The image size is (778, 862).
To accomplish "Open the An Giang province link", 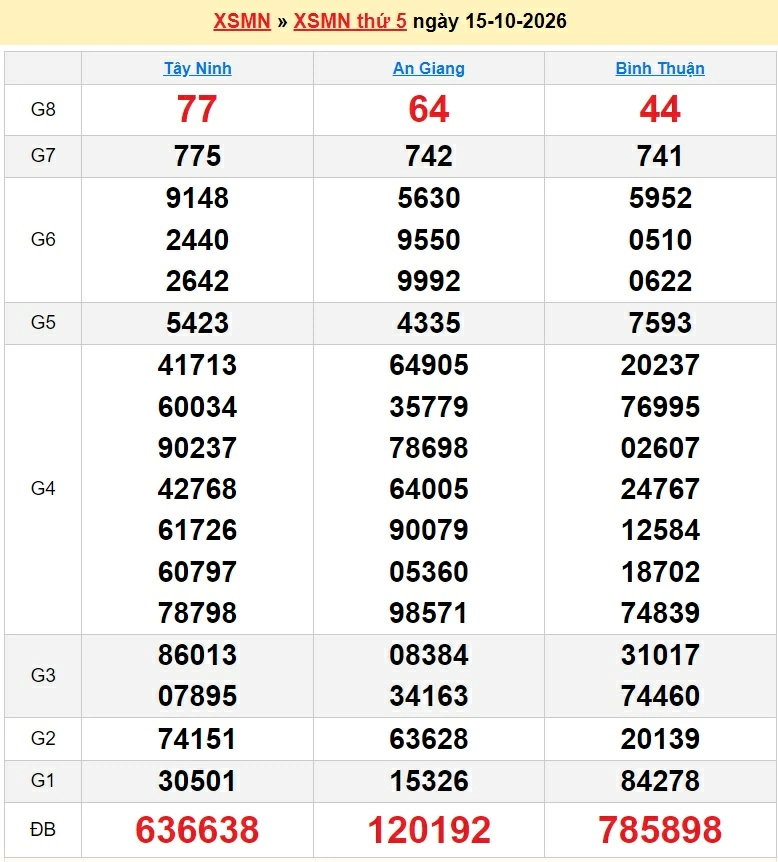I will point(428,68).
